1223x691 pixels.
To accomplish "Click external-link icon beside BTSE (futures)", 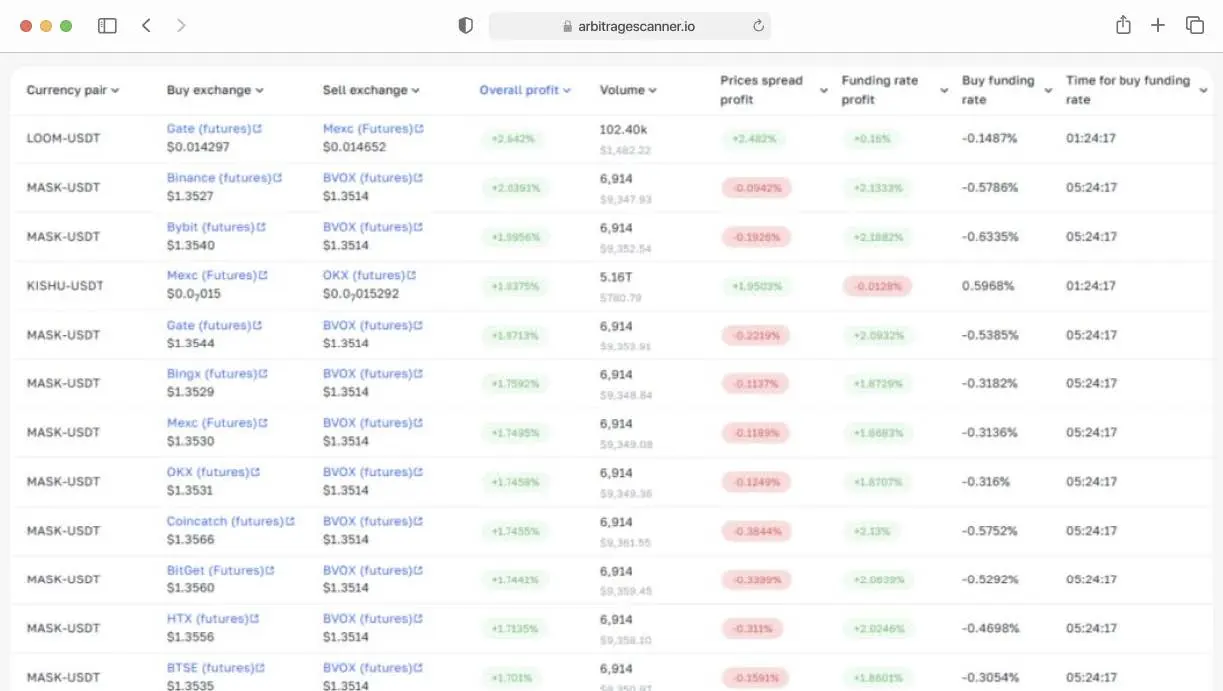I will pos(262,668).
